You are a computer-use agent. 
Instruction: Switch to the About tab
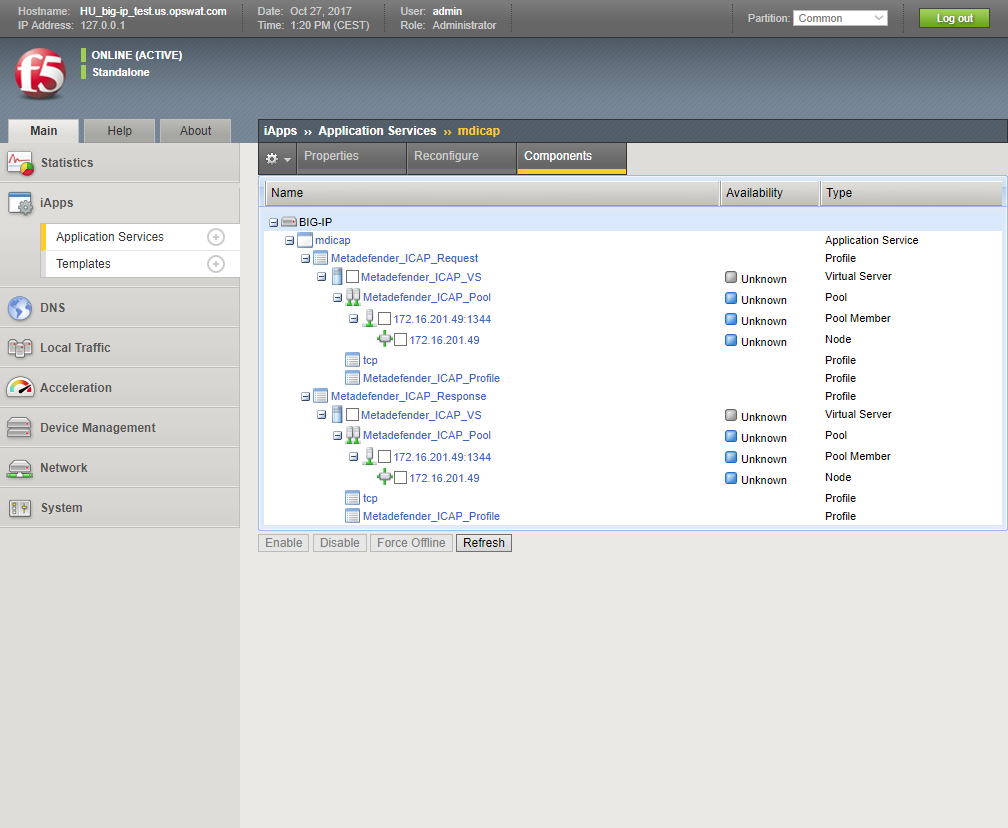pos(195,130)
